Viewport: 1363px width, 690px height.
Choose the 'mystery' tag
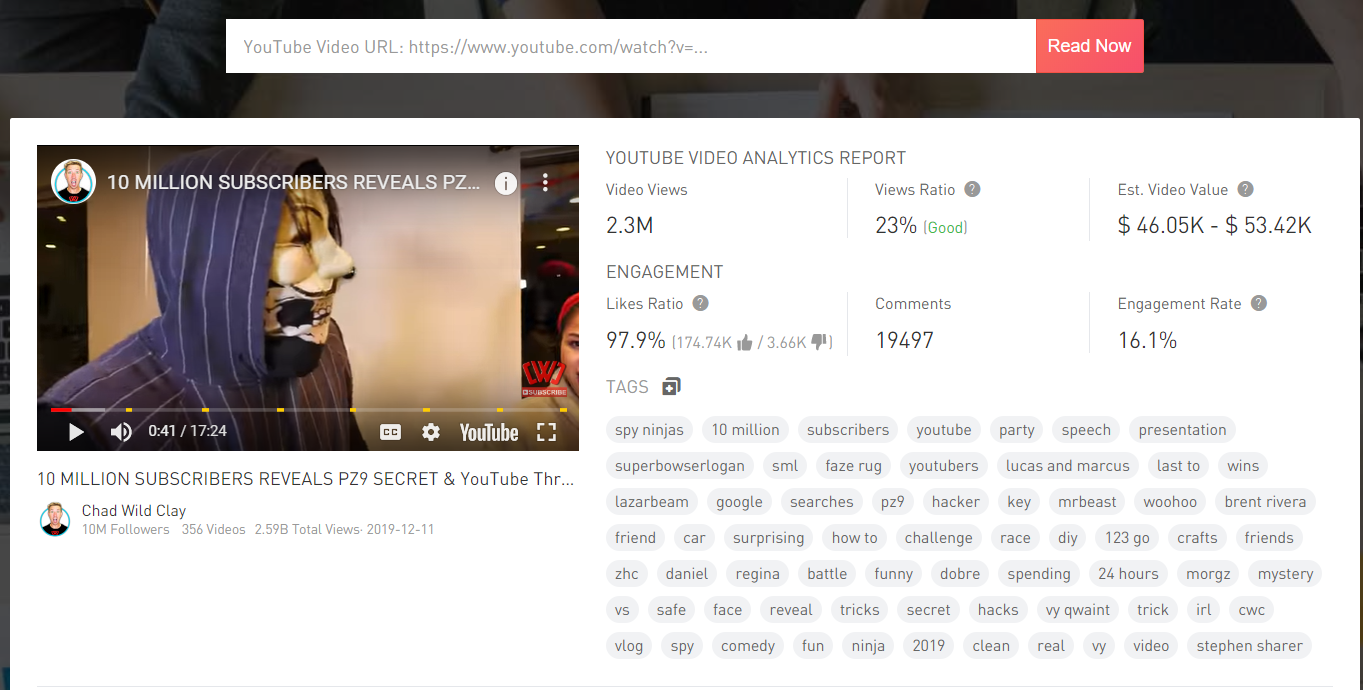pyautogui.click(x=1286, y=574)
